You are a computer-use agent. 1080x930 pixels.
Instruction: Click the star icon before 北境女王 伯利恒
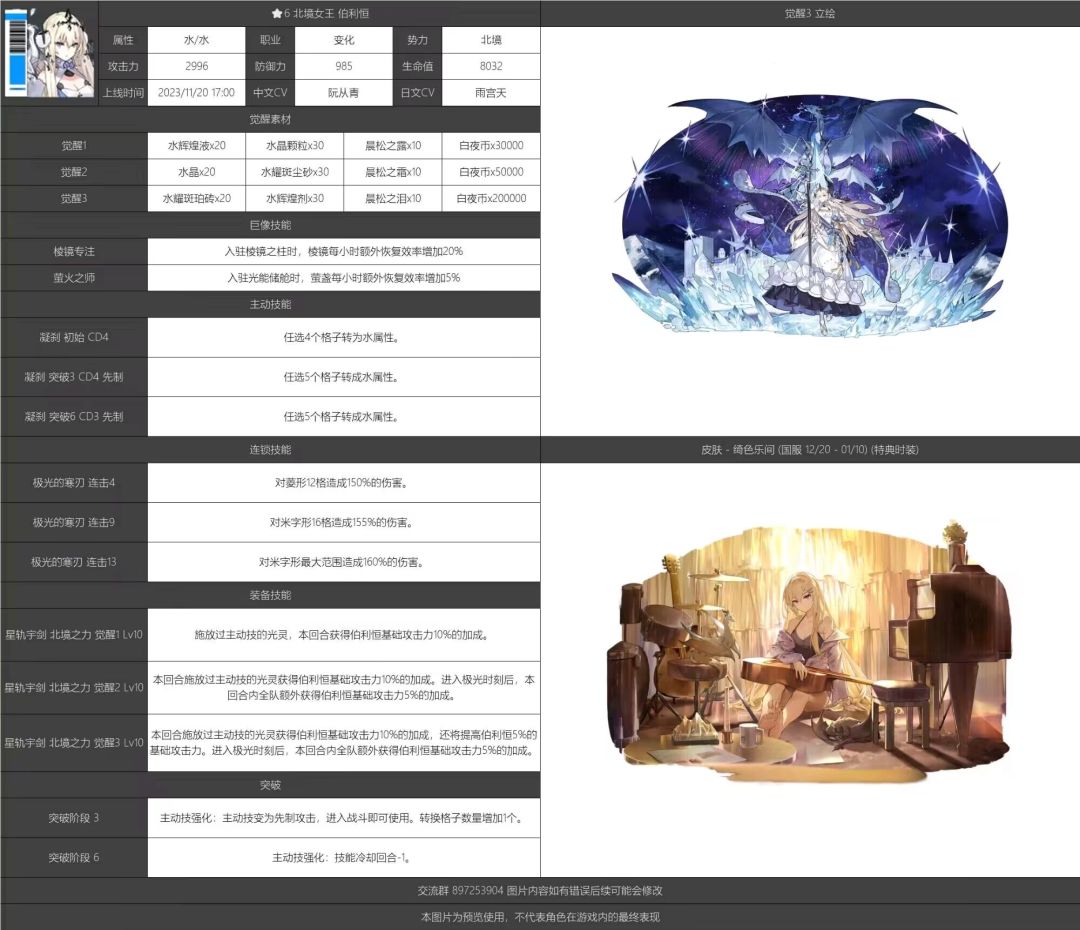click(x=276, y=13)
